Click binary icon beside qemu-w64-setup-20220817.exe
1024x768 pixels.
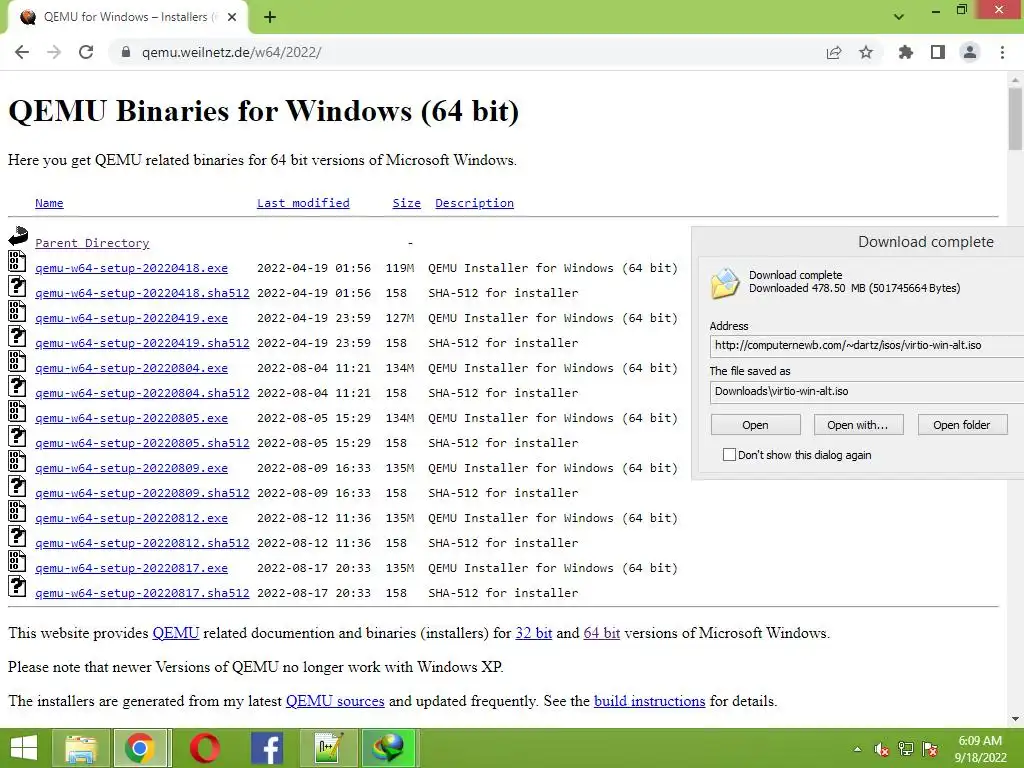pos(18,561)
